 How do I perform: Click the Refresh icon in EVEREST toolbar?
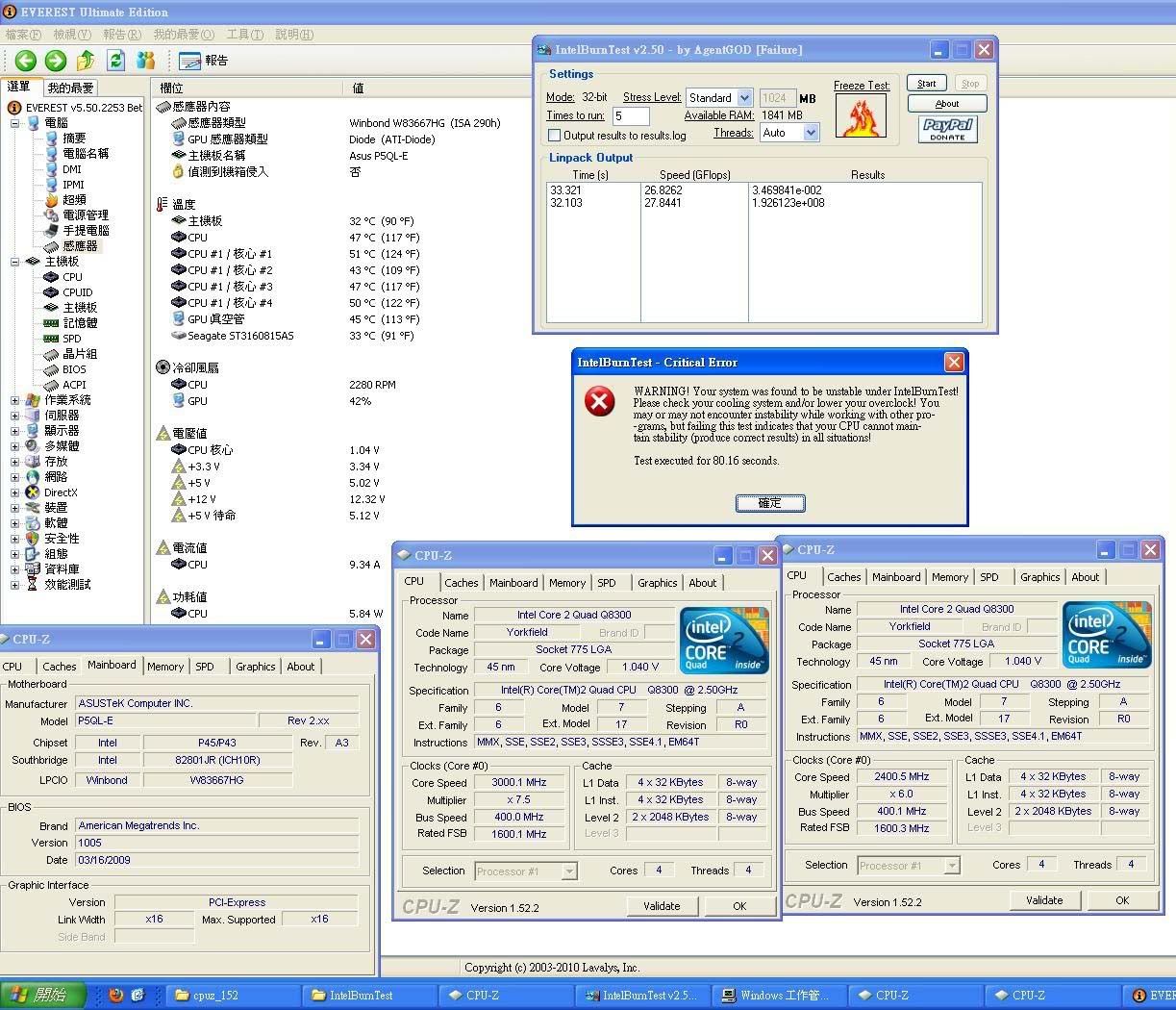[x=116, y=61]
